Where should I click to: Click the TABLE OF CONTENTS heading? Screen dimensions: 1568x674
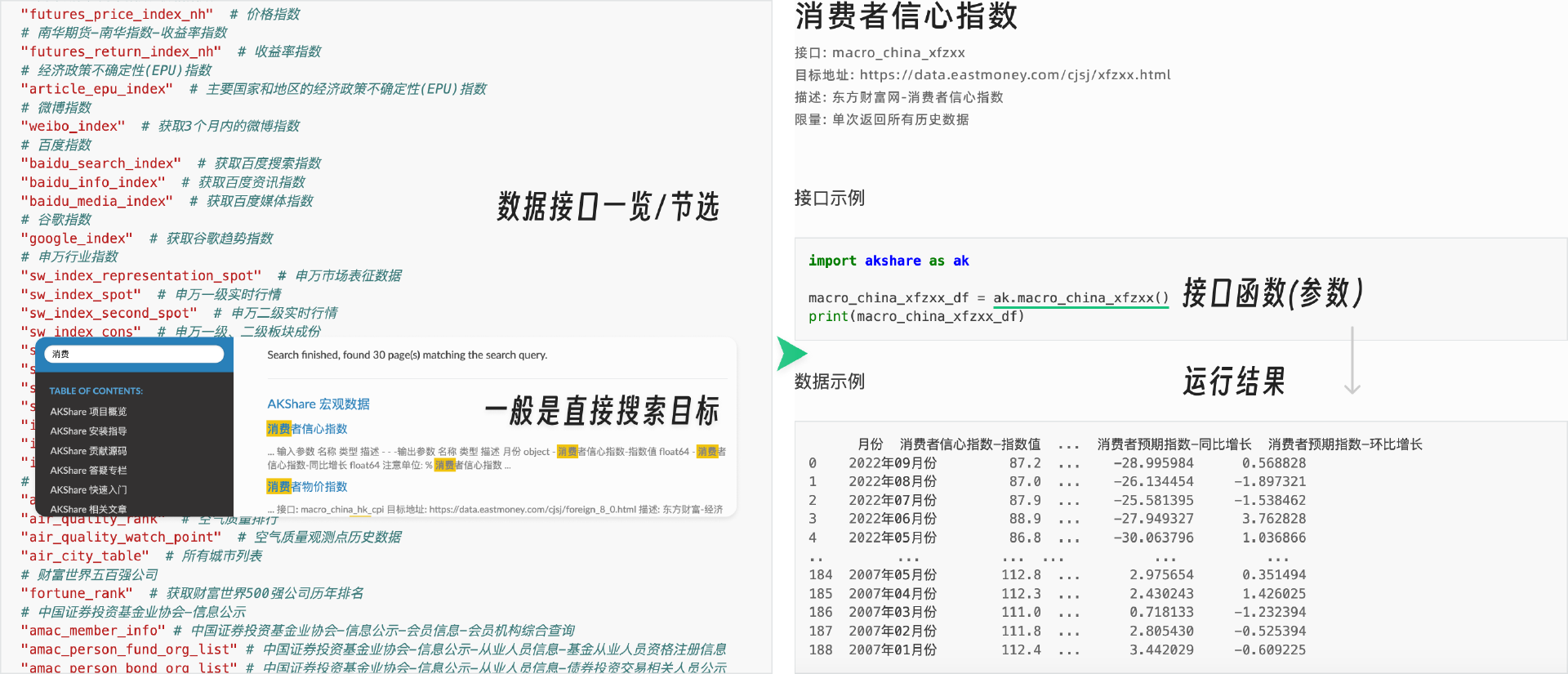96,391
